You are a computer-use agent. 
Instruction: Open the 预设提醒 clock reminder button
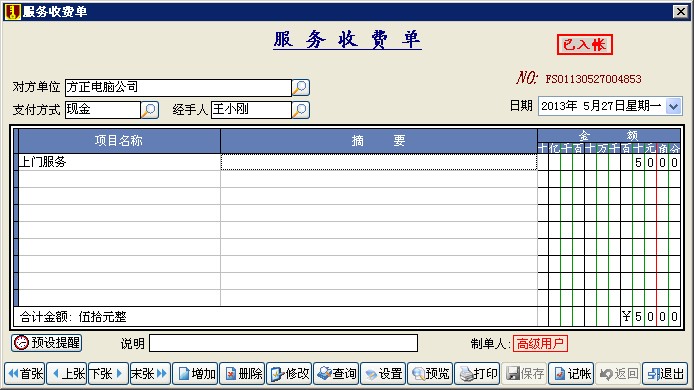click(x=46, y=343)
